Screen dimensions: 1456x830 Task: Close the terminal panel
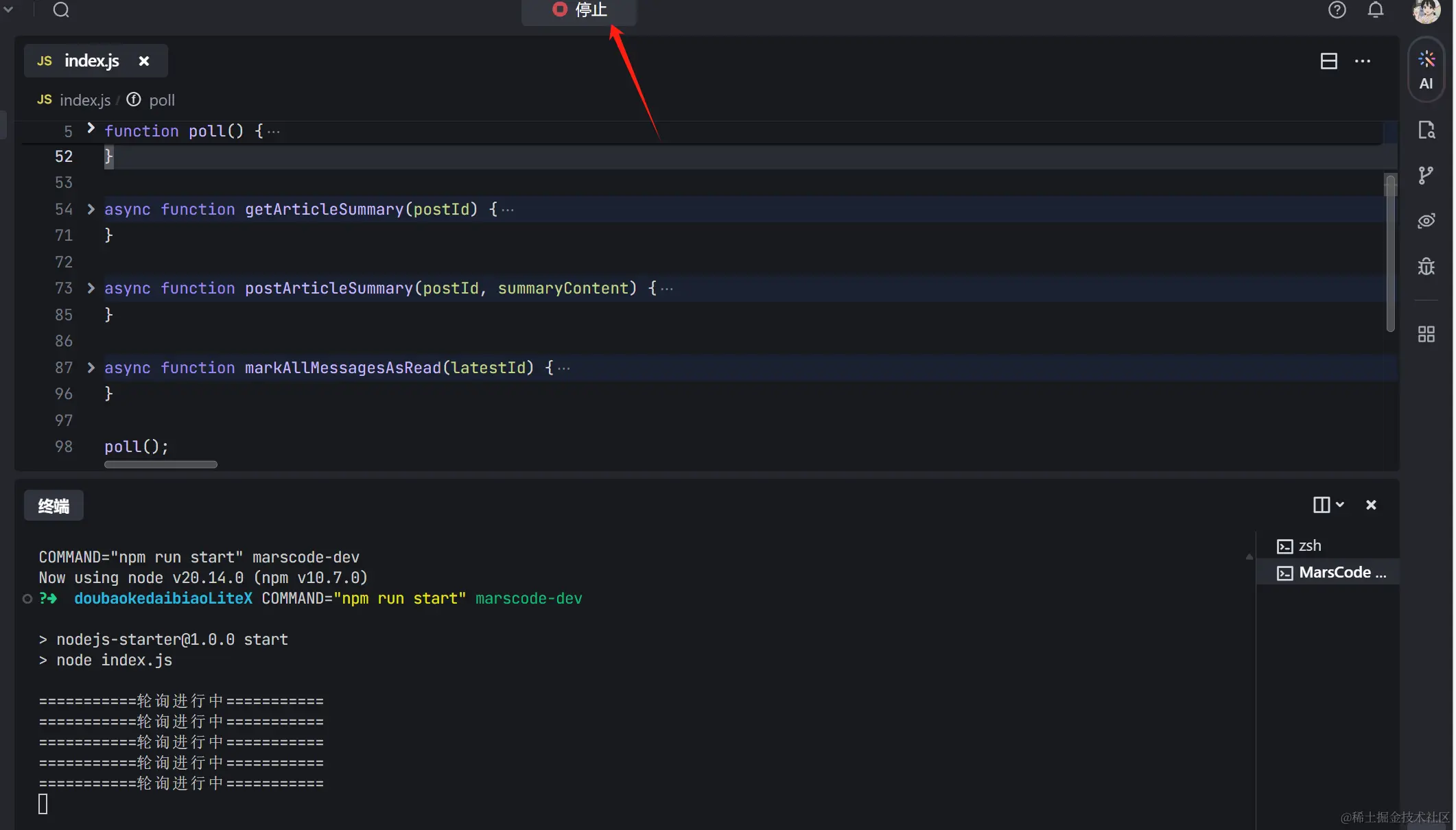[x=1371, y=505]
